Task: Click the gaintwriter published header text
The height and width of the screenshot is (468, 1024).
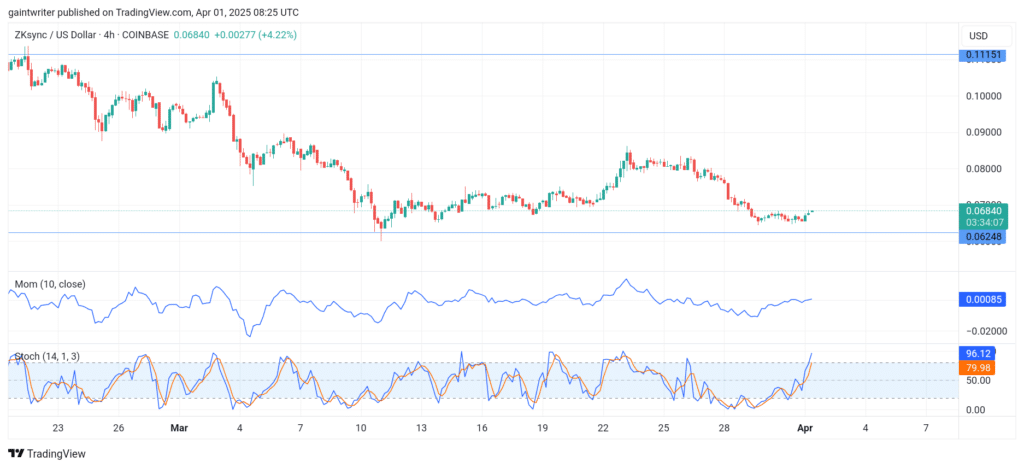Action: click(154, 11)
